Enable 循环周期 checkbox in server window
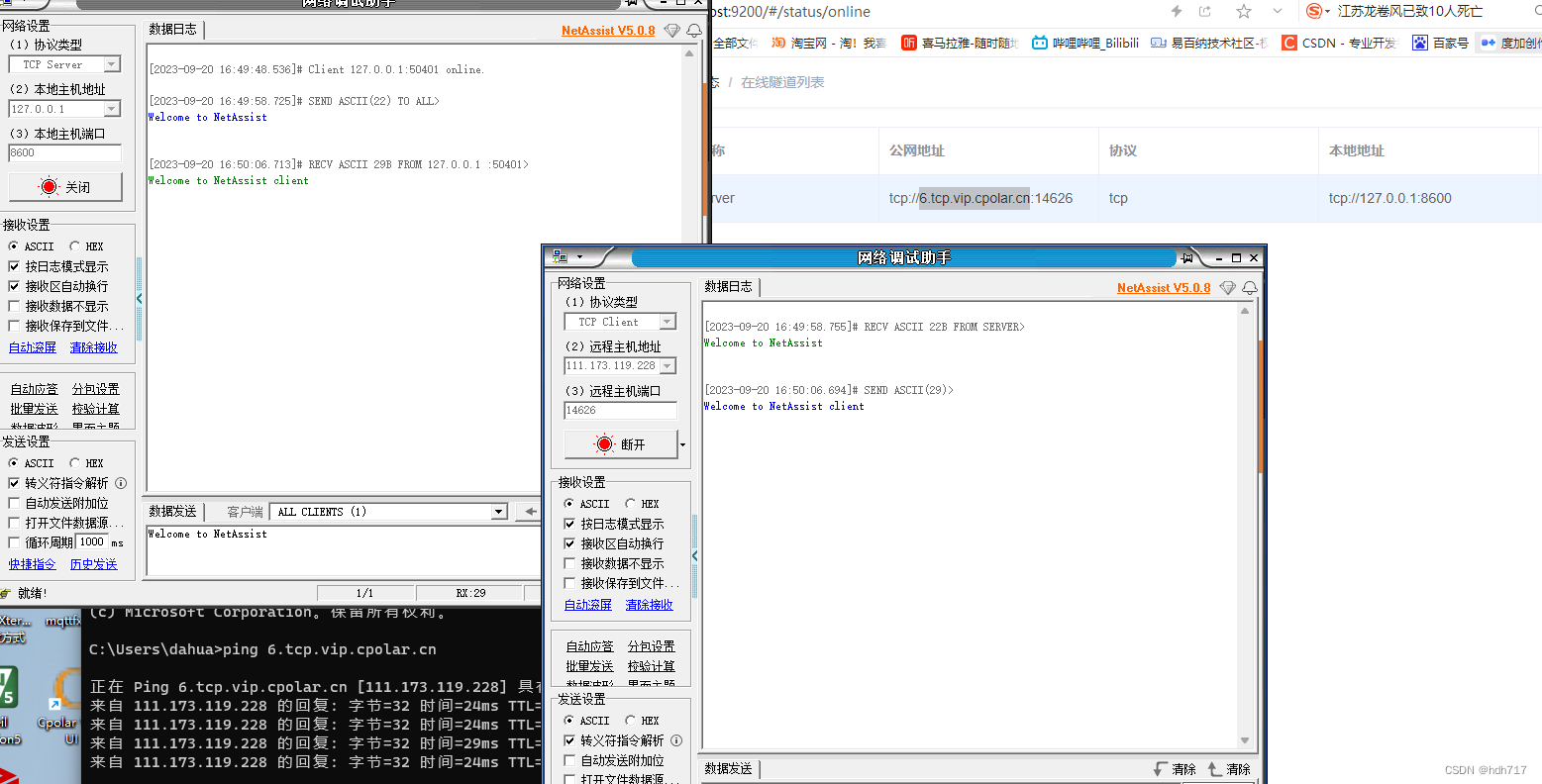The height and width of the screenshot is (784, 1542). click(x=14, y=542)
